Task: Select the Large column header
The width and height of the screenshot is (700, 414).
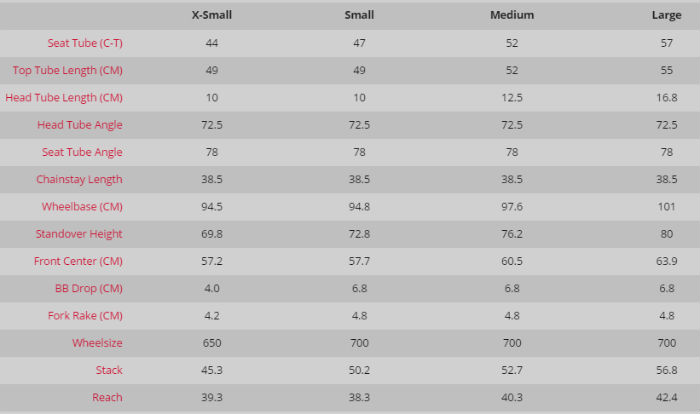Action: tap(666, 15)
